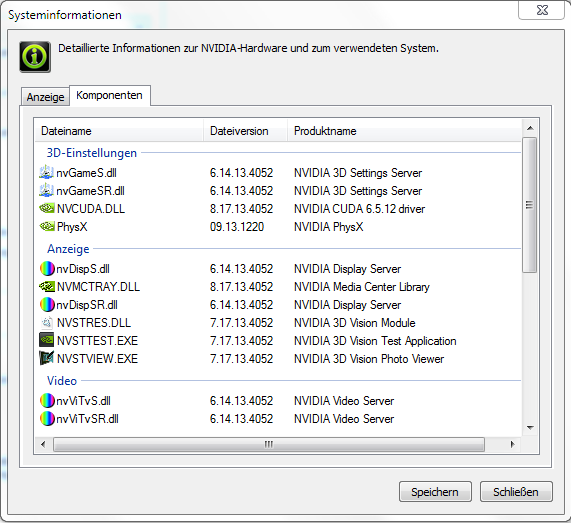
Task: Click NVIDIA 3D Vision Module text
Action: click(355, 323)
